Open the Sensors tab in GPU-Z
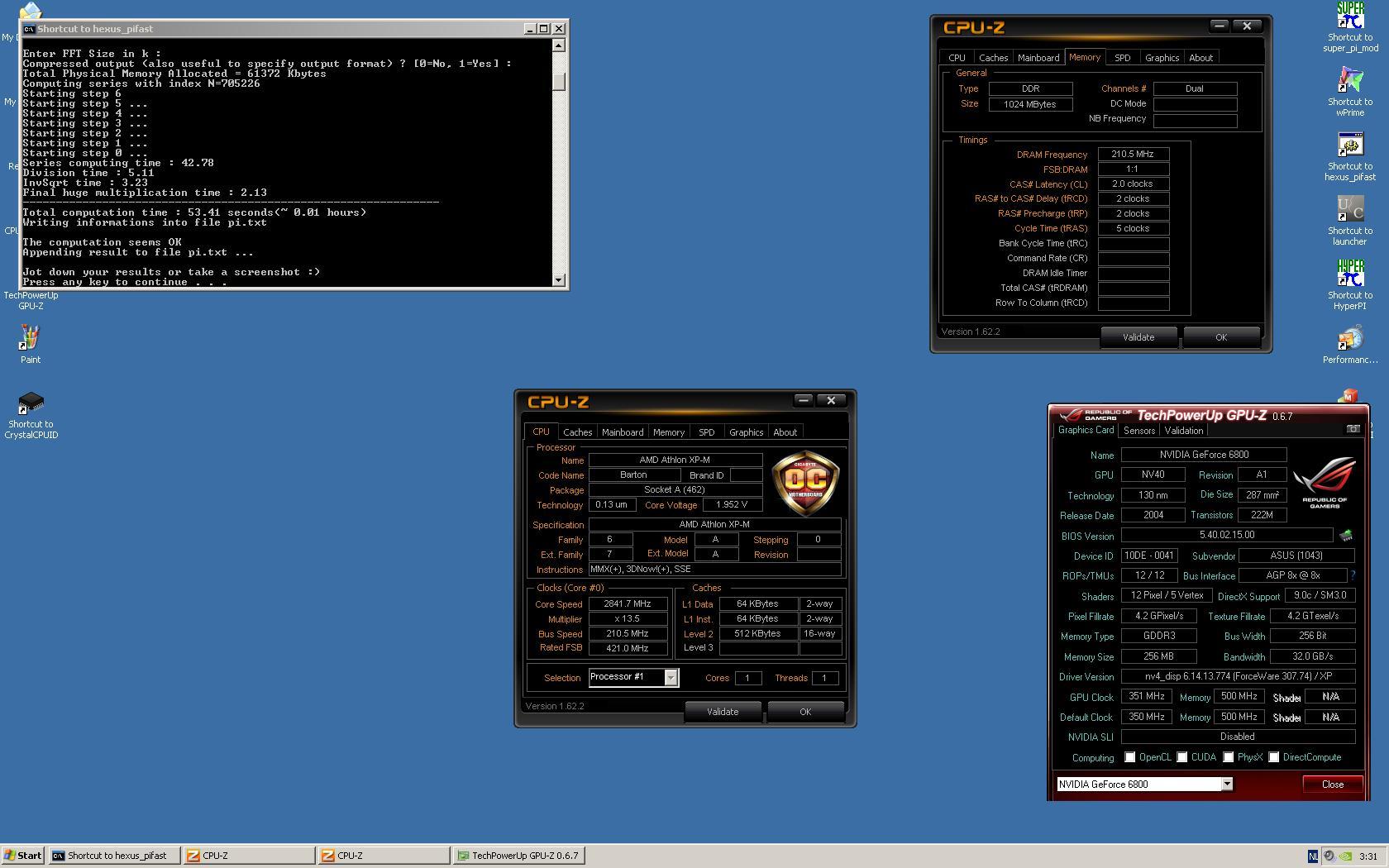The image size is (1389, 868). pos(1138,431)
